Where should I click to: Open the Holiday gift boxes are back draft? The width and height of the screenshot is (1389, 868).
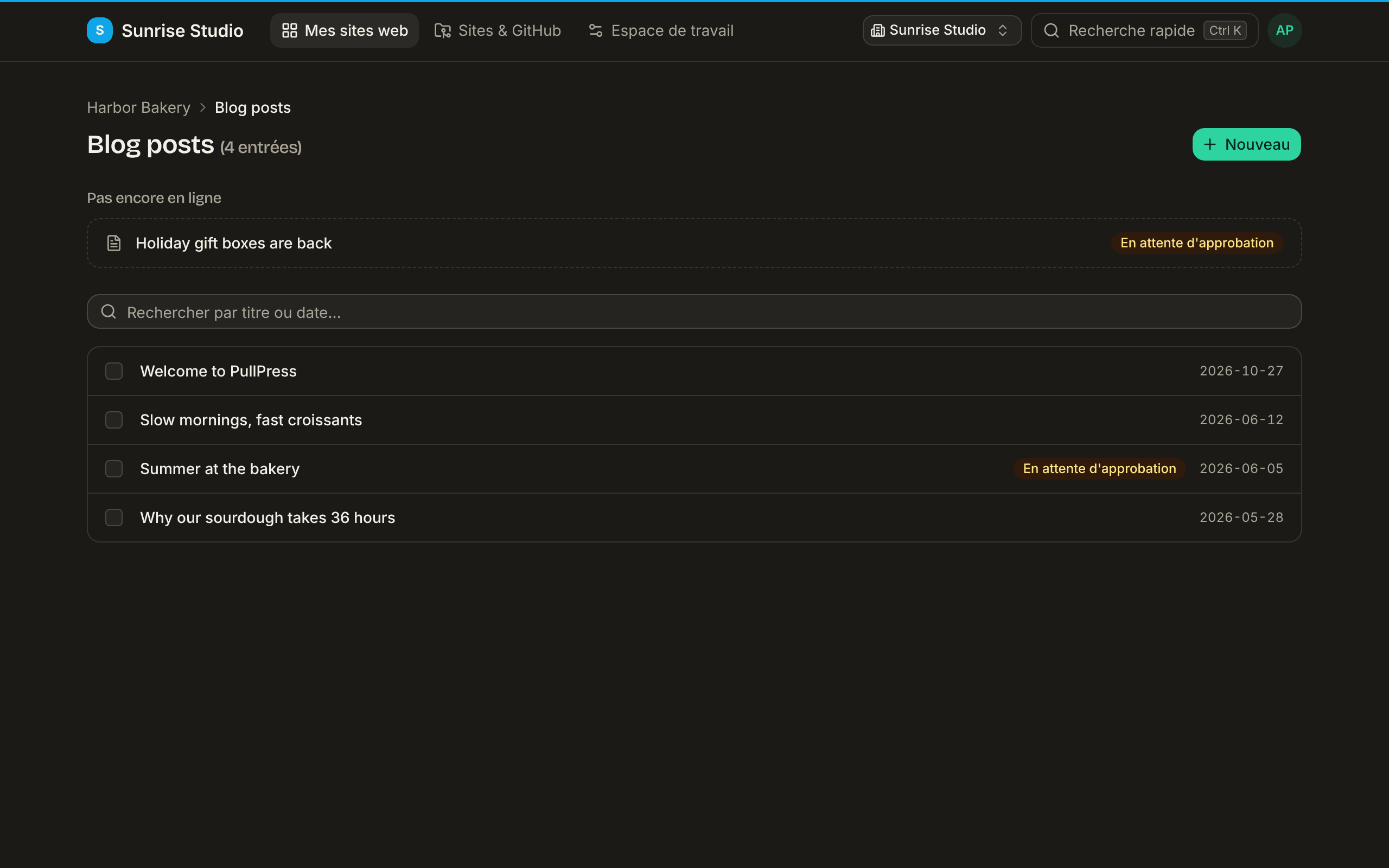coord(694,243)
